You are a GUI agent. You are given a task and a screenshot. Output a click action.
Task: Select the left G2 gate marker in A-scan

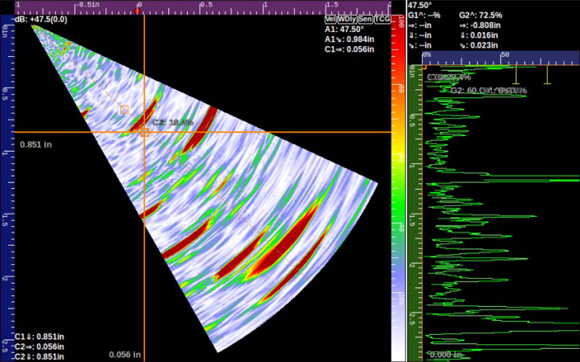coord(516,75)
